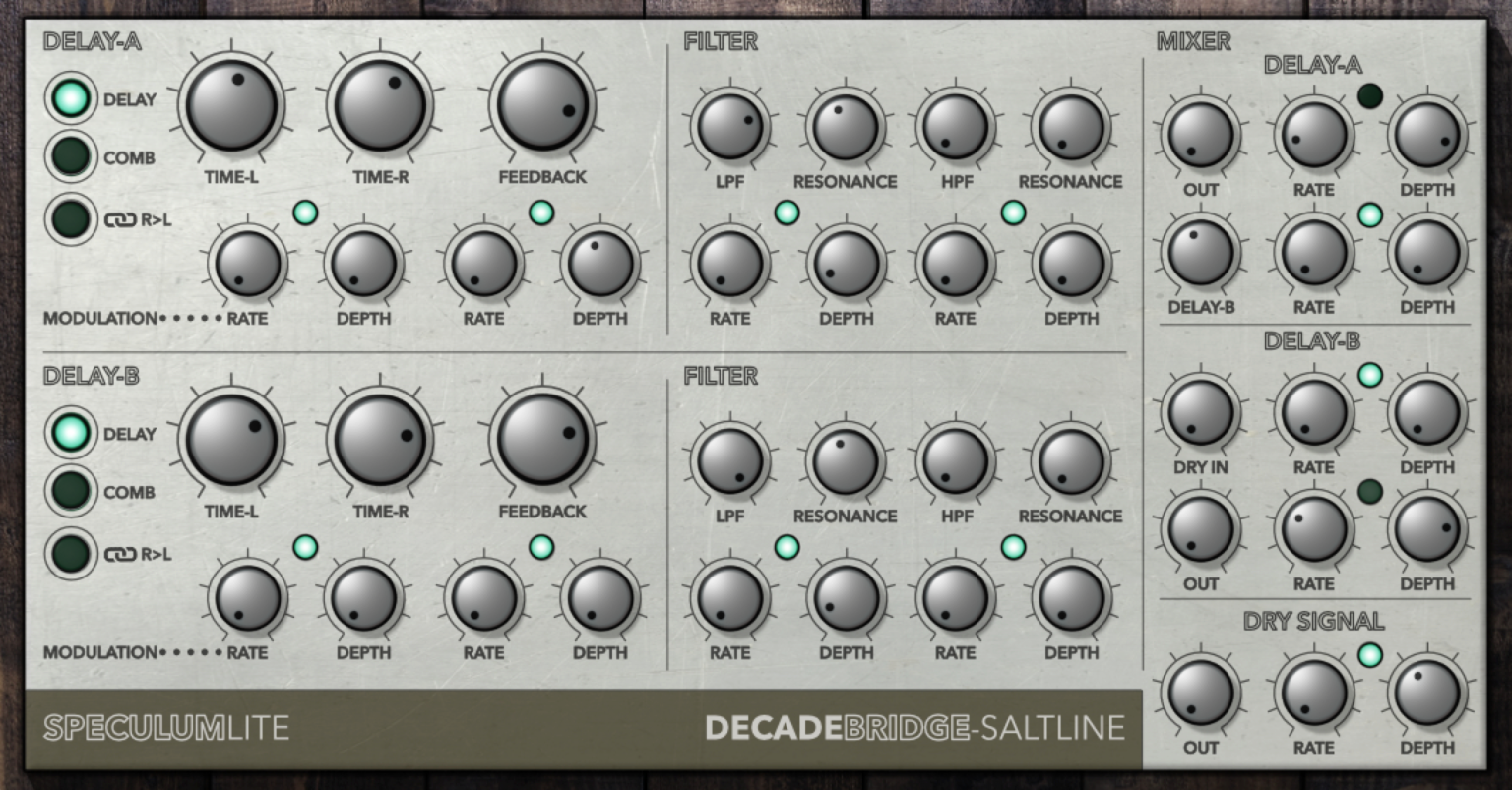
Task: Click the LED above Delay-B Rate in Mixer
Action: (x=1368, y=373)
